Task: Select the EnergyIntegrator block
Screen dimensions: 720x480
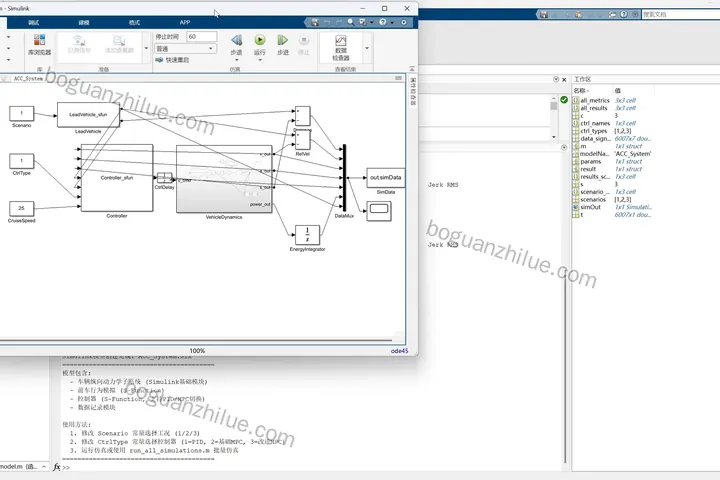Action: 307,235
